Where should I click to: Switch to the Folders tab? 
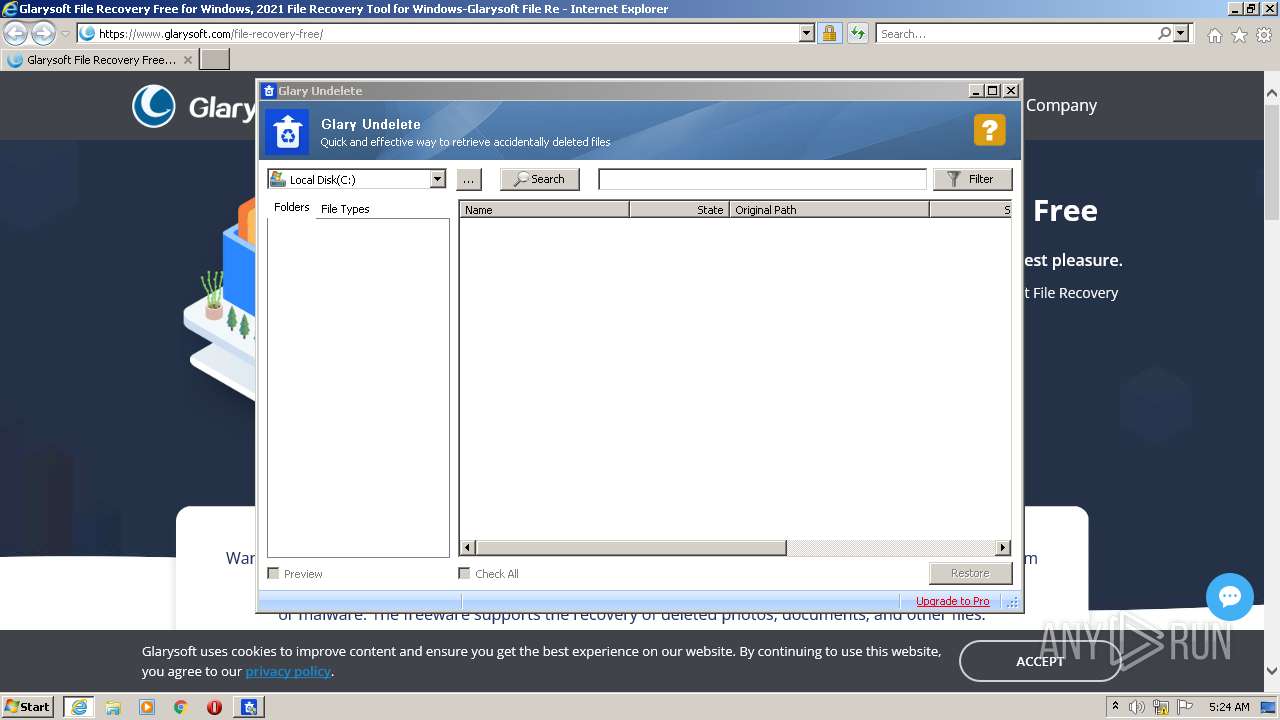292,207
